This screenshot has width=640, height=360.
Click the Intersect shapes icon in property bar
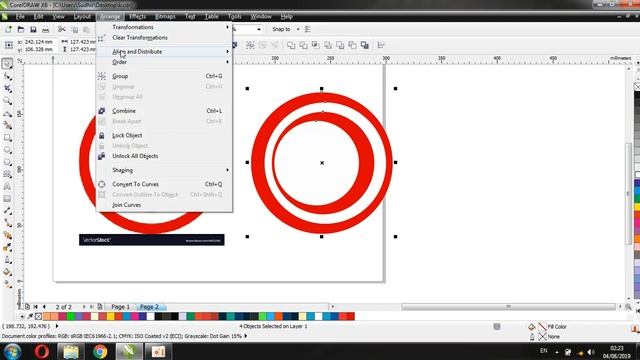[x=316, y=45]
